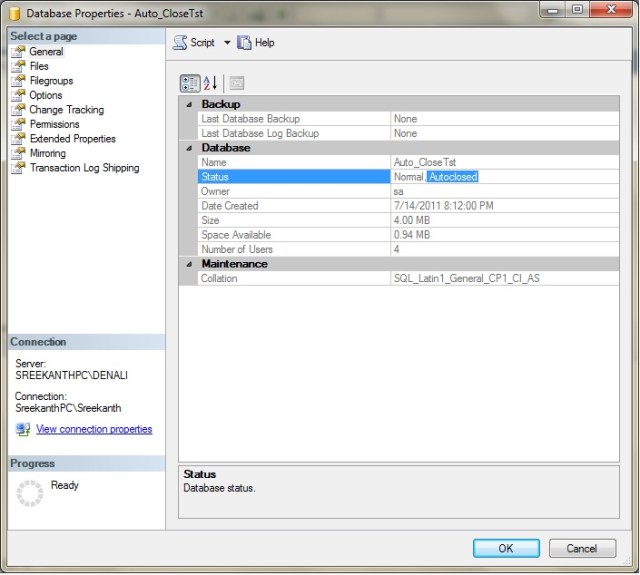
Task: Go to the Permissions page icon
Action: tap(18, 124)
